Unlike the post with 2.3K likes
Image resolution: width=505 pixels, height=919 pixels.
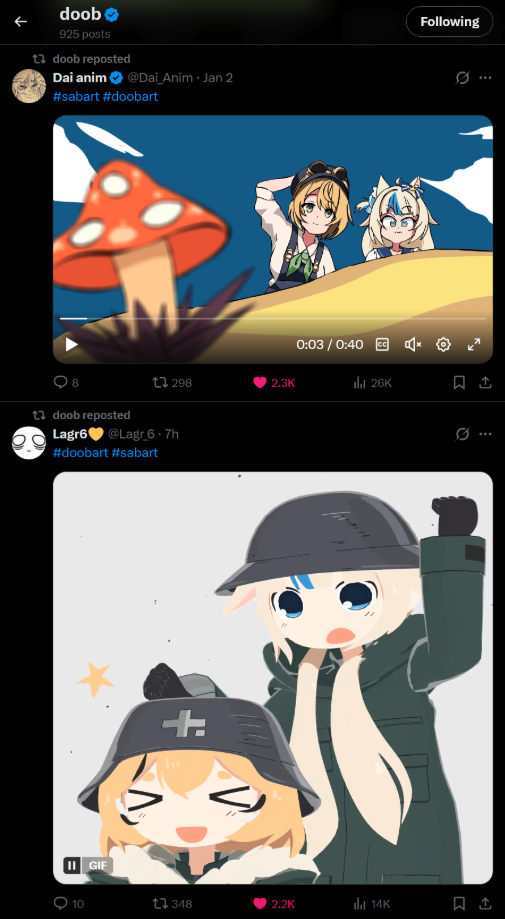point(274,383)
